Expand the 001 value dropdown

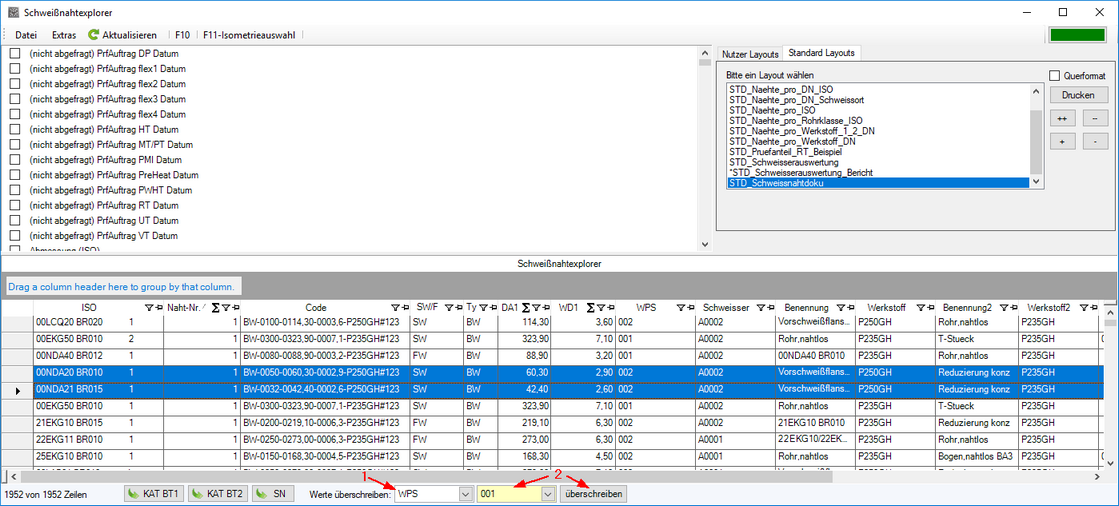click(x=547, y=494)
